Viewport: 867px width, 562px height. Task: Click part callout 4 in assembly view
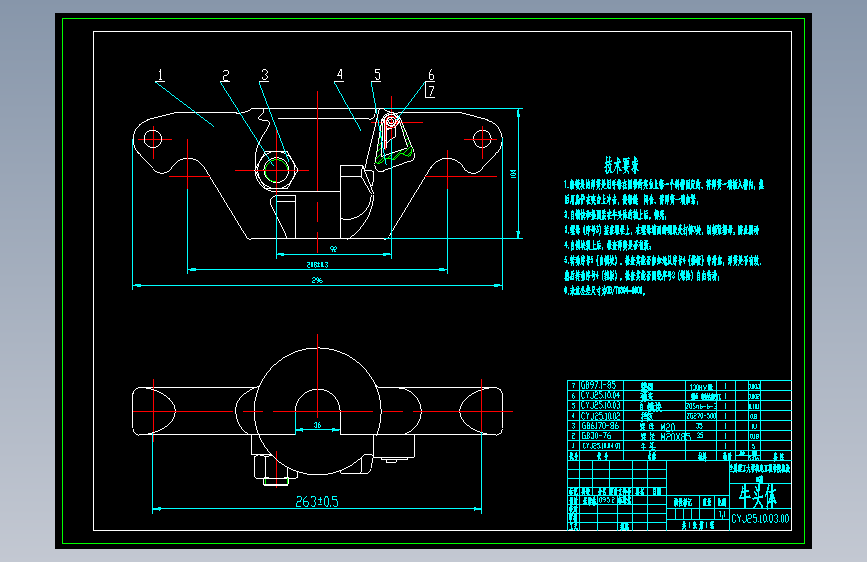tap(340, 74)
